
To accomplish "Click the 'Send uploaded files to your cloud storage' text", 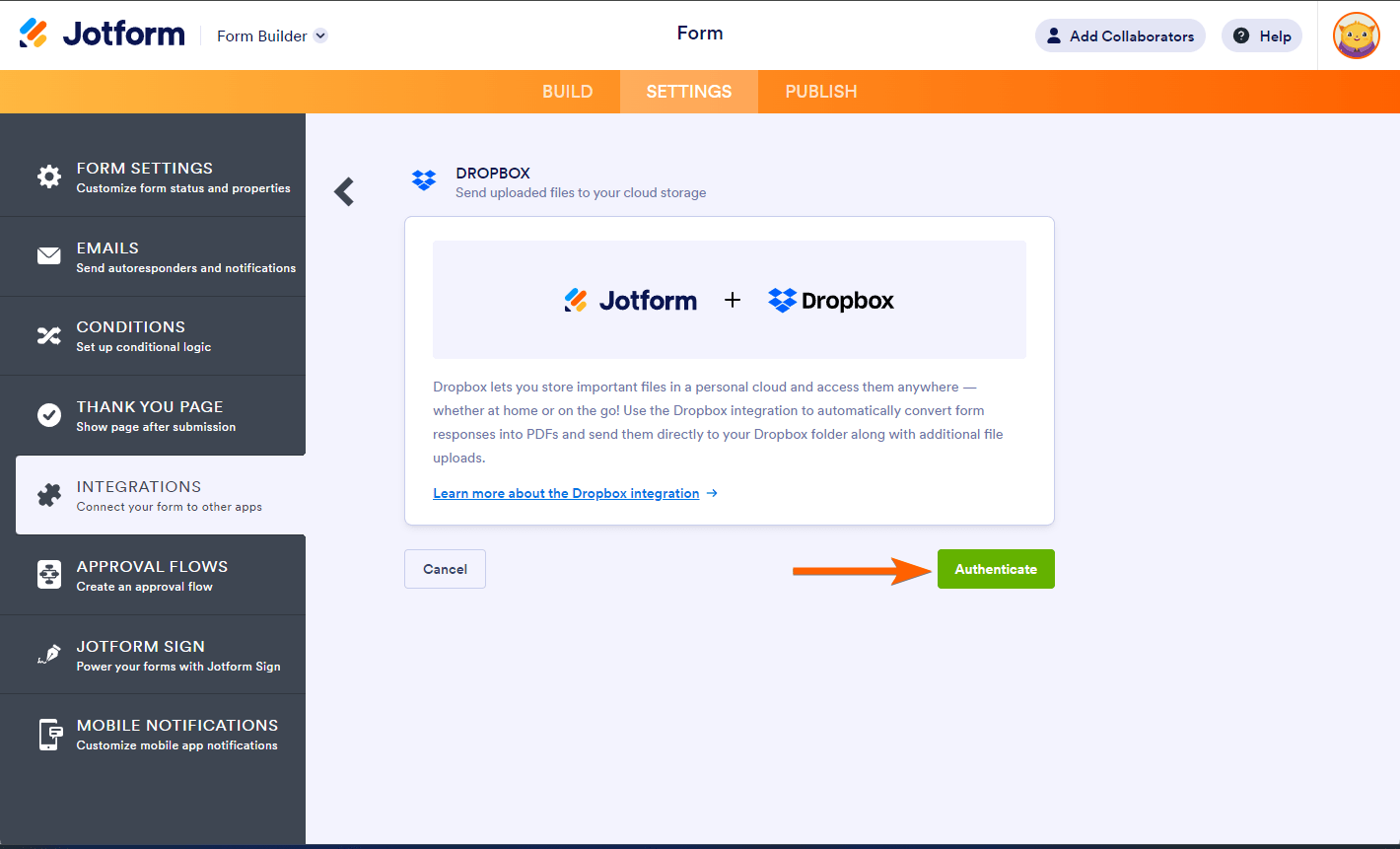I will coord(581,193).
